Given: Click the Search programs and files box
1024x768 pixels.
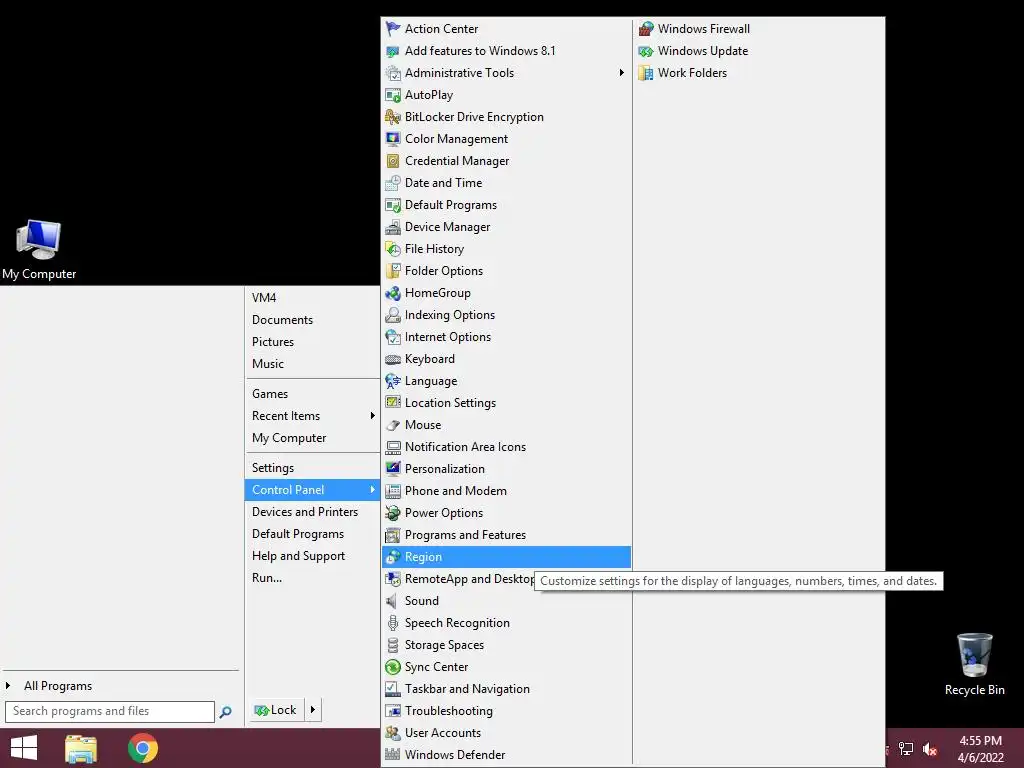Looking at the screenshot, I should click(x=110, y=712).
